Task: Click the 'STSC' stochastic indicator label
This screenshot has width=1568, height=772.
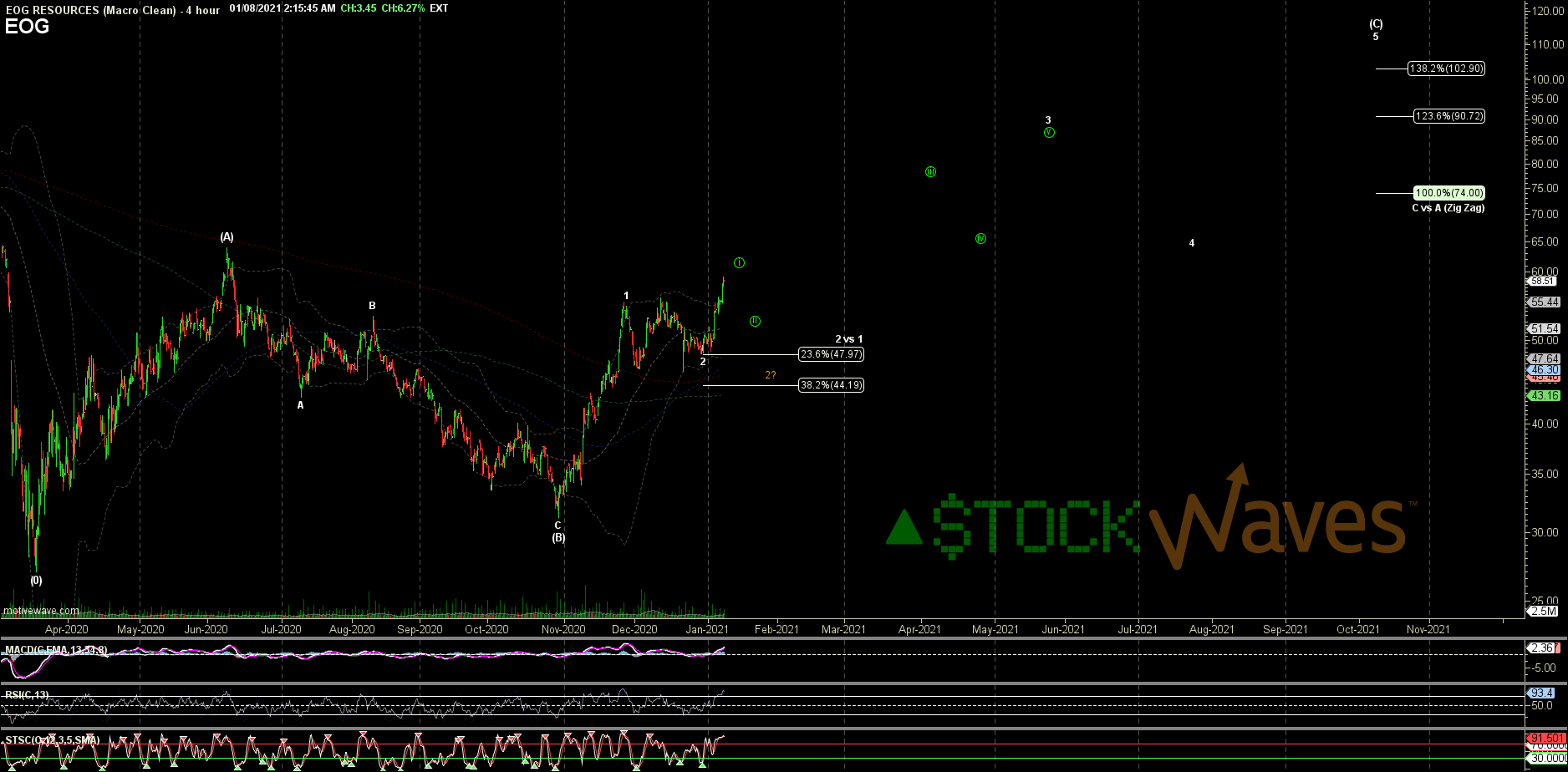Action: point(53,740)
